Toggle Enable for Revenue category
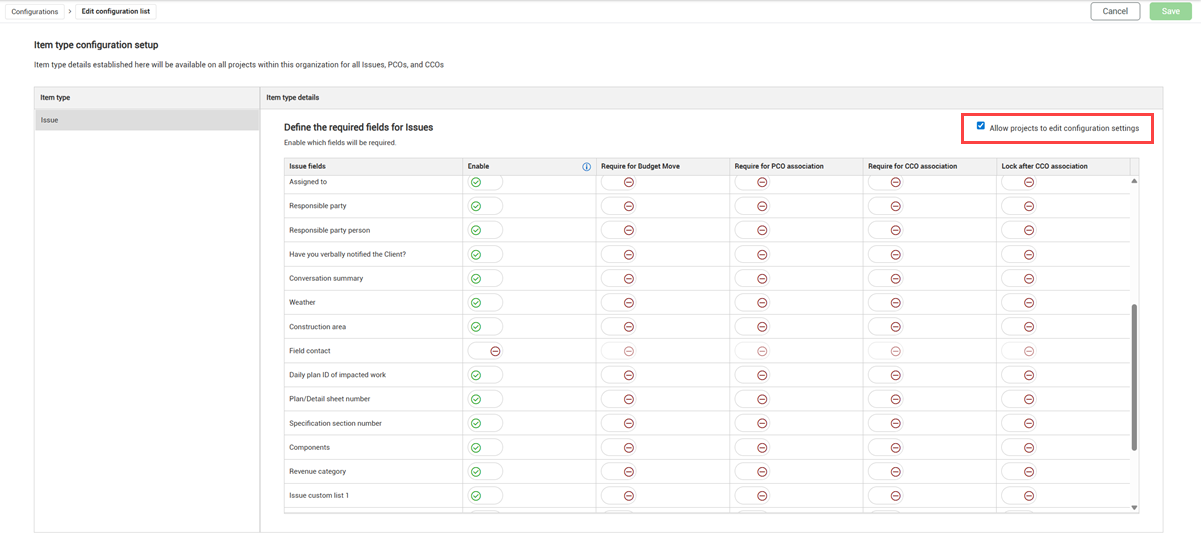 485,471
